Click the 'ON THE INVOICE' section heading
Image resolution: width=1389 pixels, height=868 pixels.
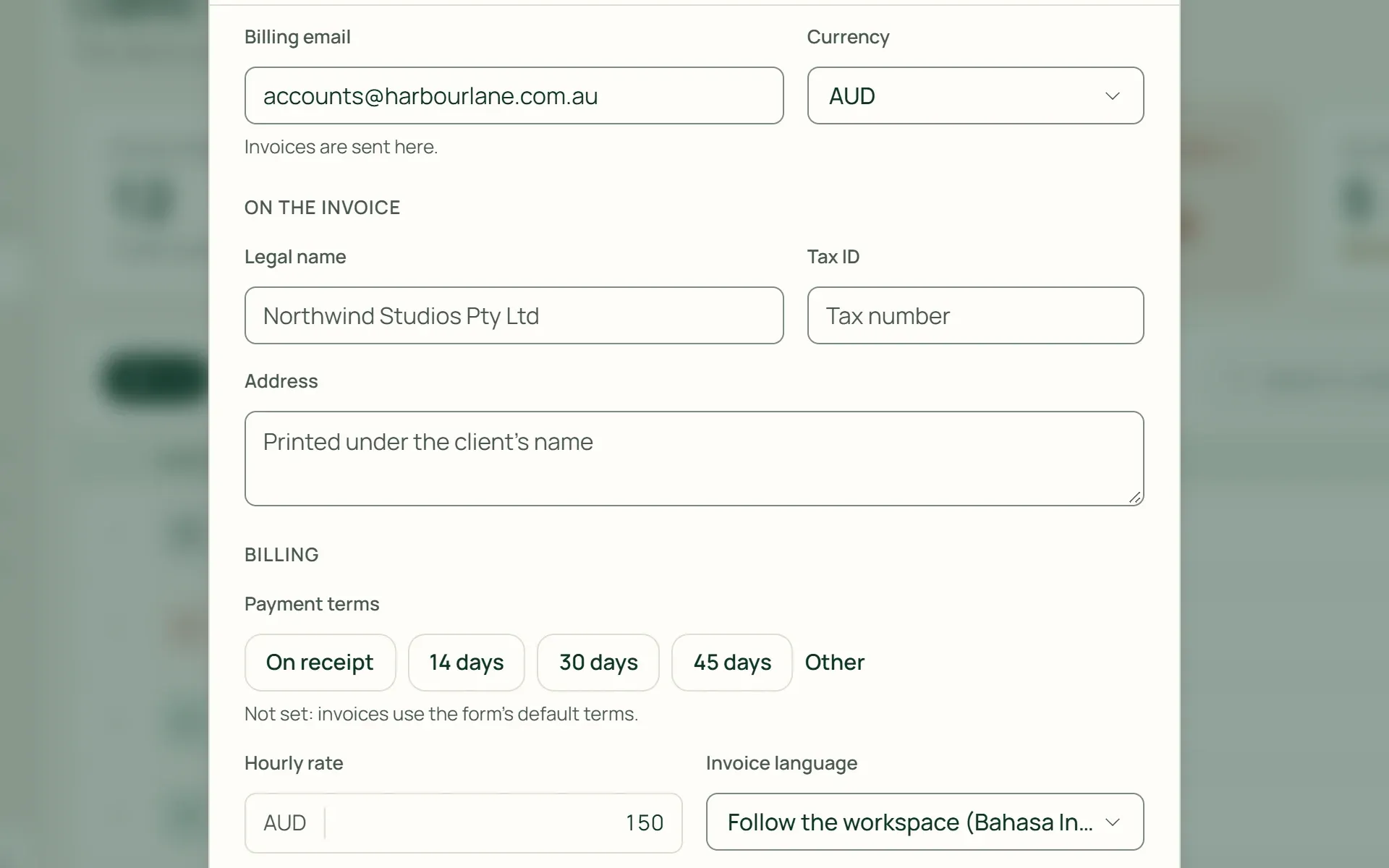tap(322, 208)
